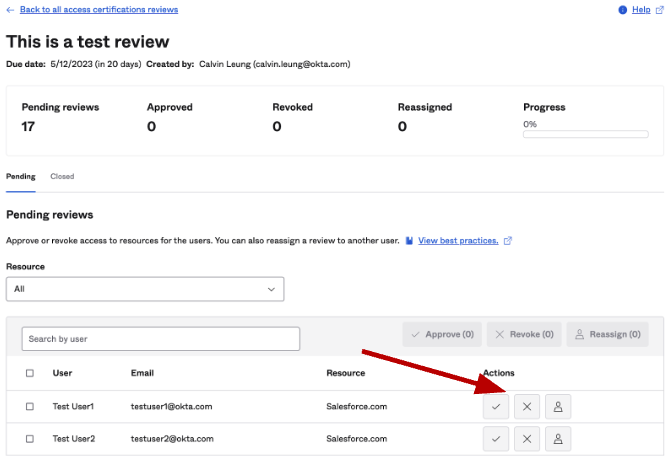Click the Search by user field
669x459 pixels.
(x=160, y=339)
